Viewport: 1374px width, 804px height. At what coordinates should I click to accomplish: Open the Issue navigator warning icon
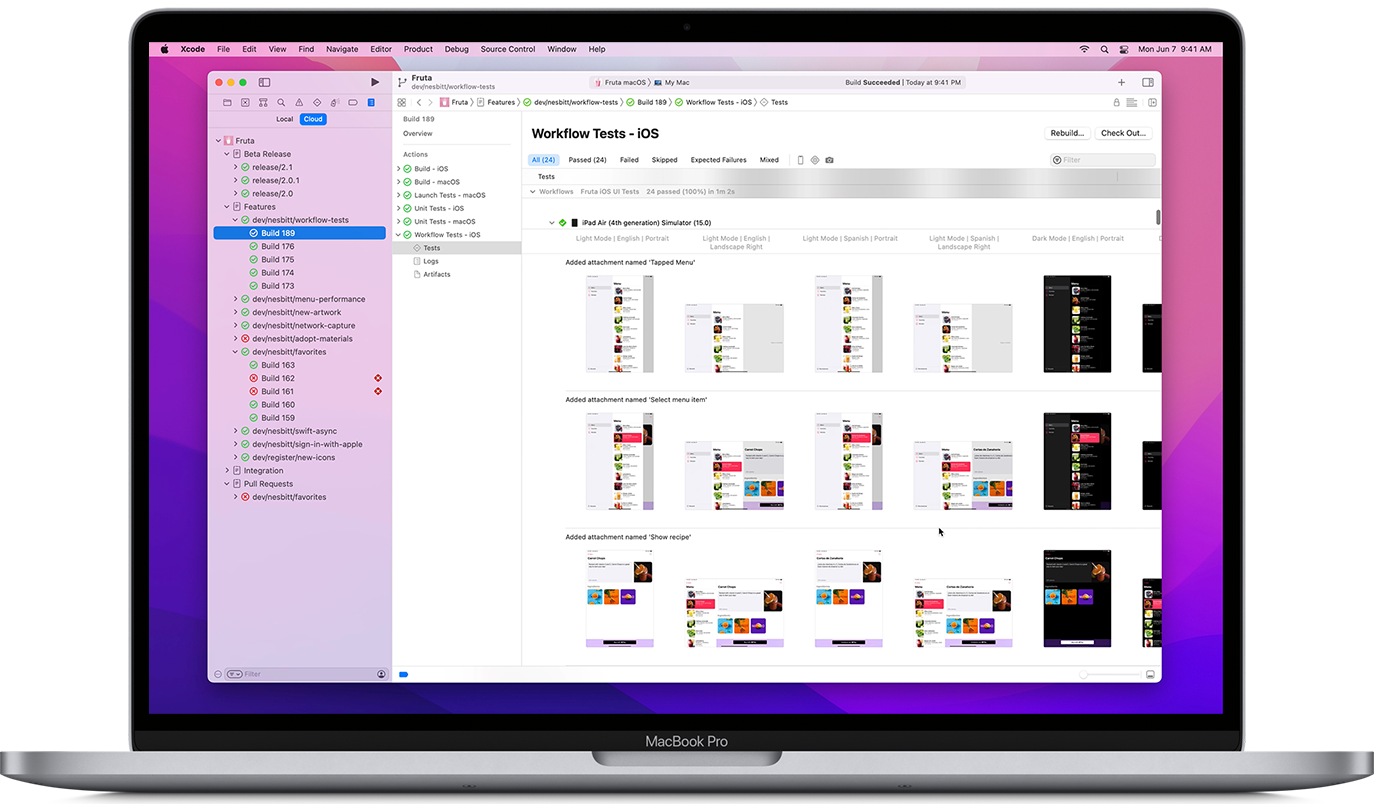point(299,102)
